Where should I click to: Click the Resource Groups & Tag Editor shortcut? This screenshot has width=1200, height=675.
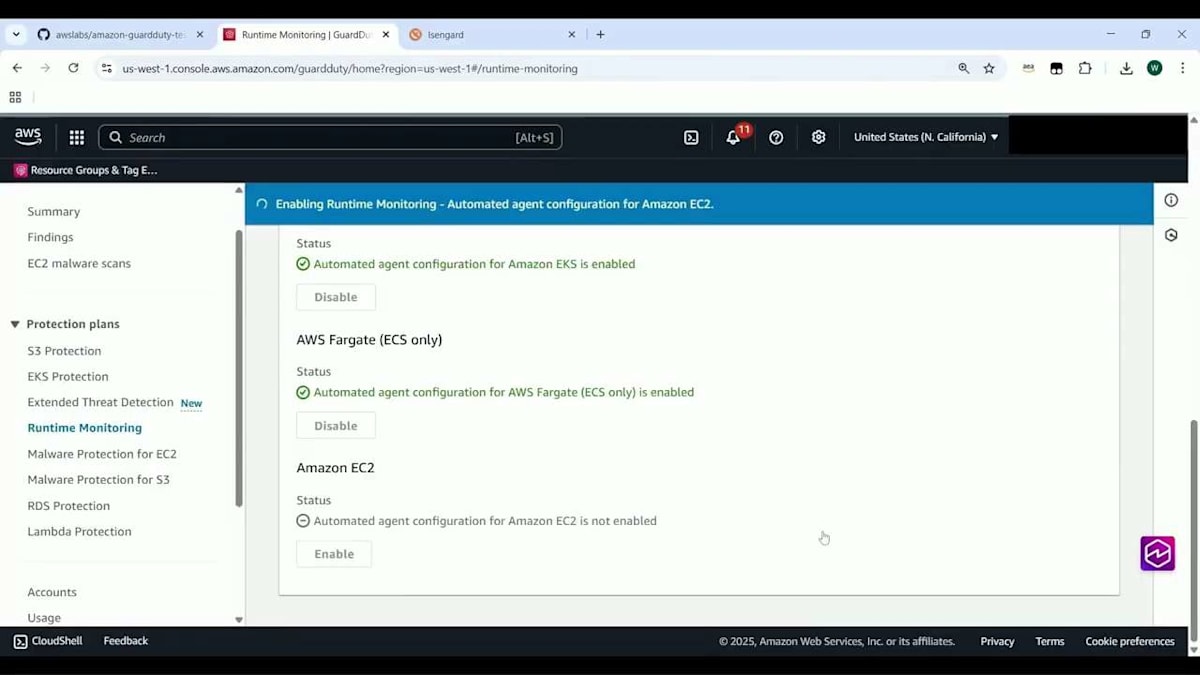point(86,170)
